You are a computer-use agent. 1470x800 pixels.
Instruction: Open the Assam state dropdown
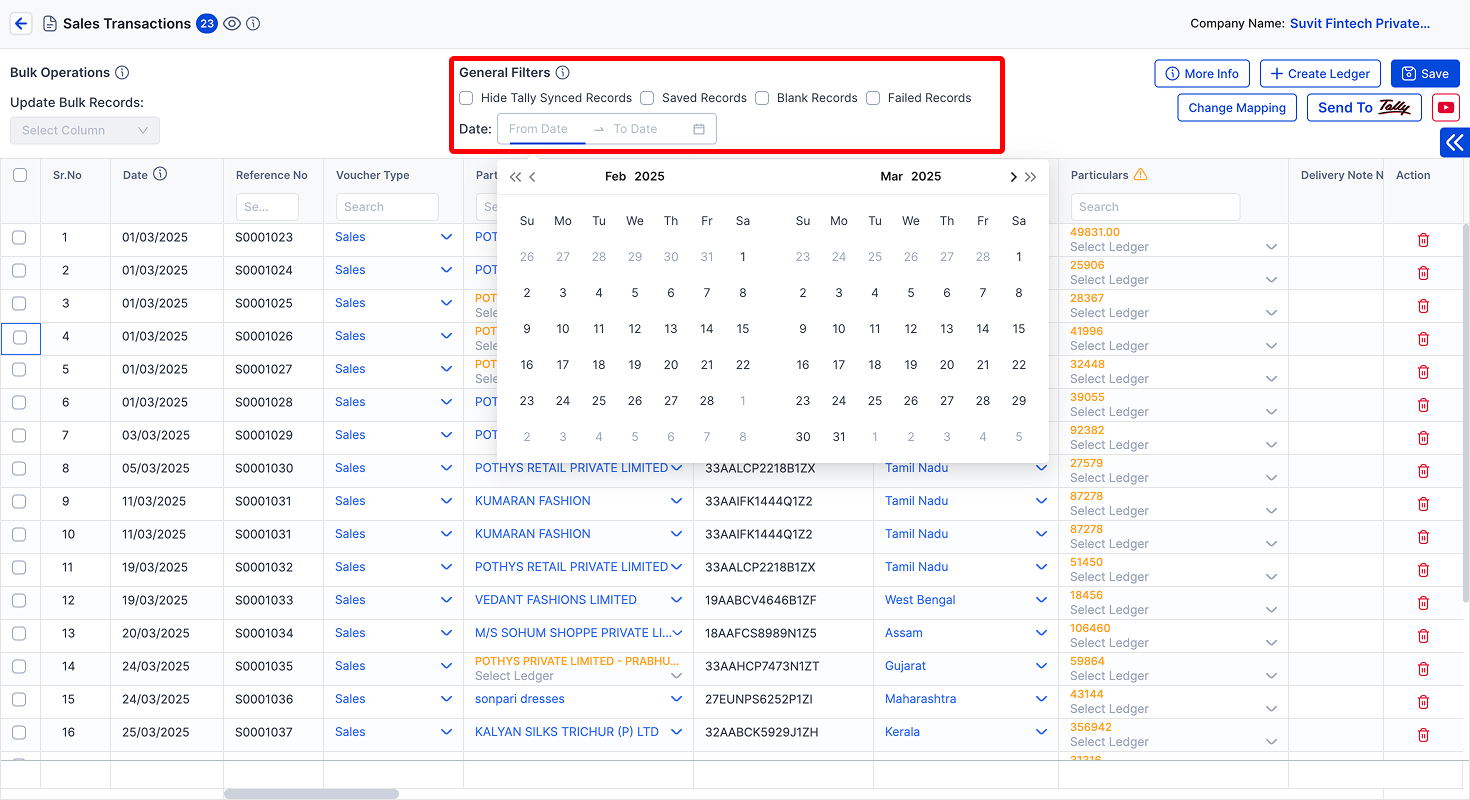click(x=1041, y=633)
